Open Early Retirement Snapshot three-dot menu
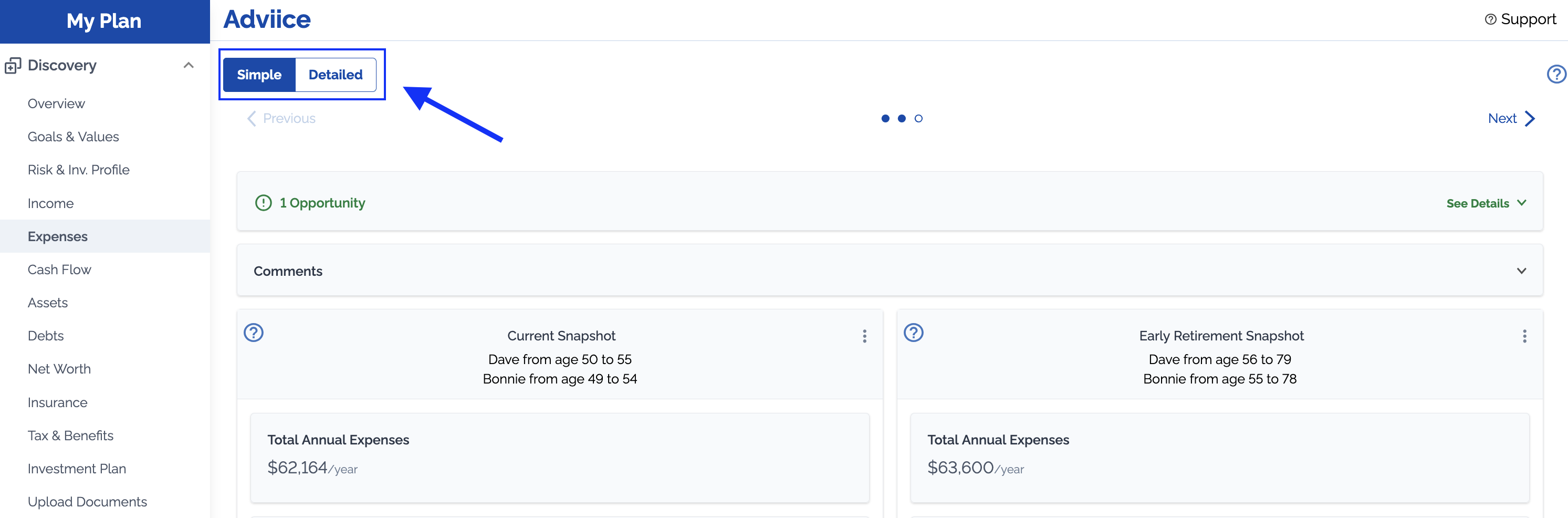Screen dimensions: 1568x518 point(1523,336)
